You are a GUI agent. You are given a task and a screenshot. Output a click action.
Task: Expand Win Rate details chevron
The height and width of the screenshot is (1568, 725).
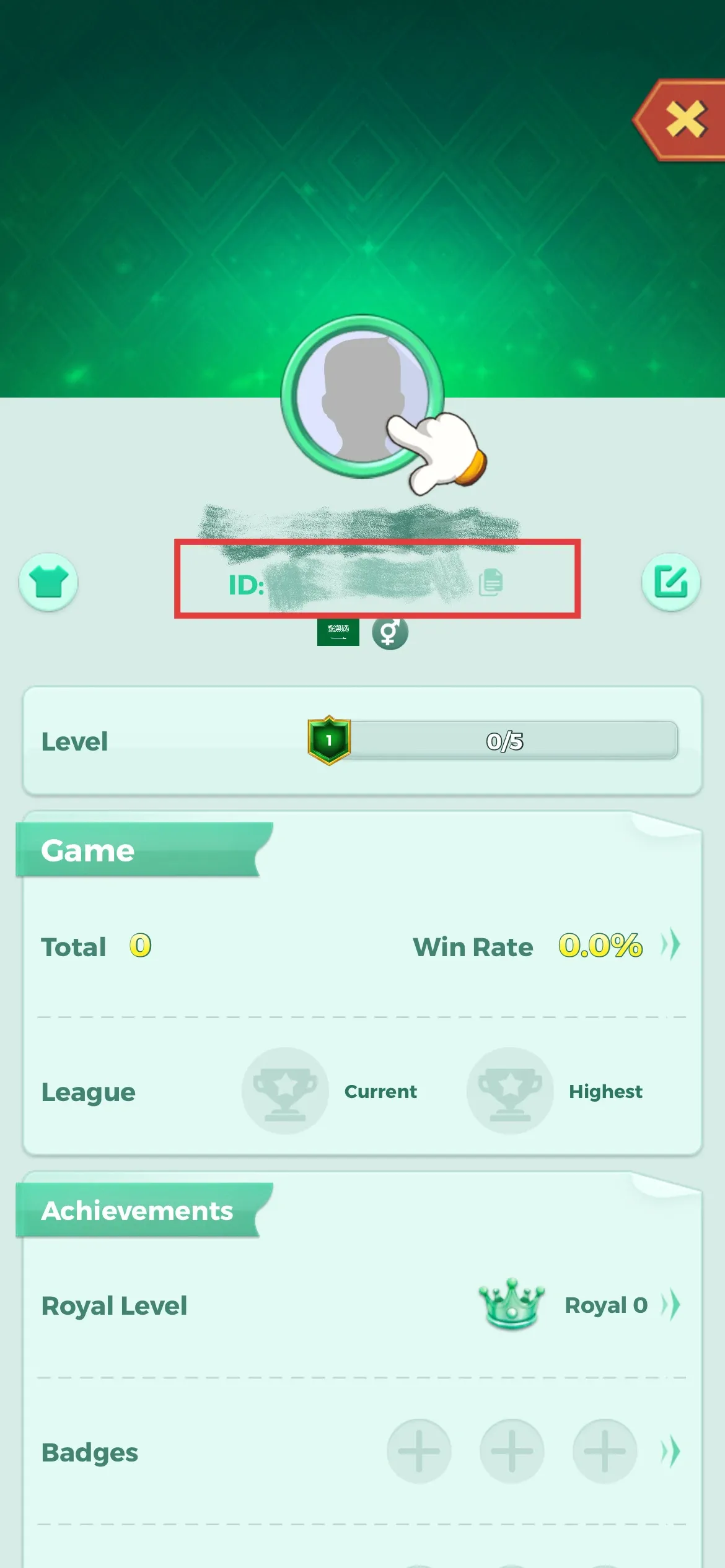(670, 945)
